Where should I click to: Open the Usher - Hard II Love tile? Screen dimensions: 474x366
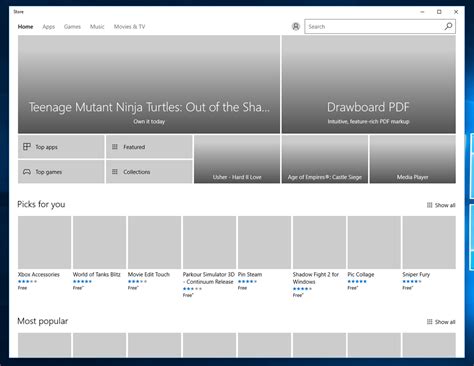[x=237, y=159]
